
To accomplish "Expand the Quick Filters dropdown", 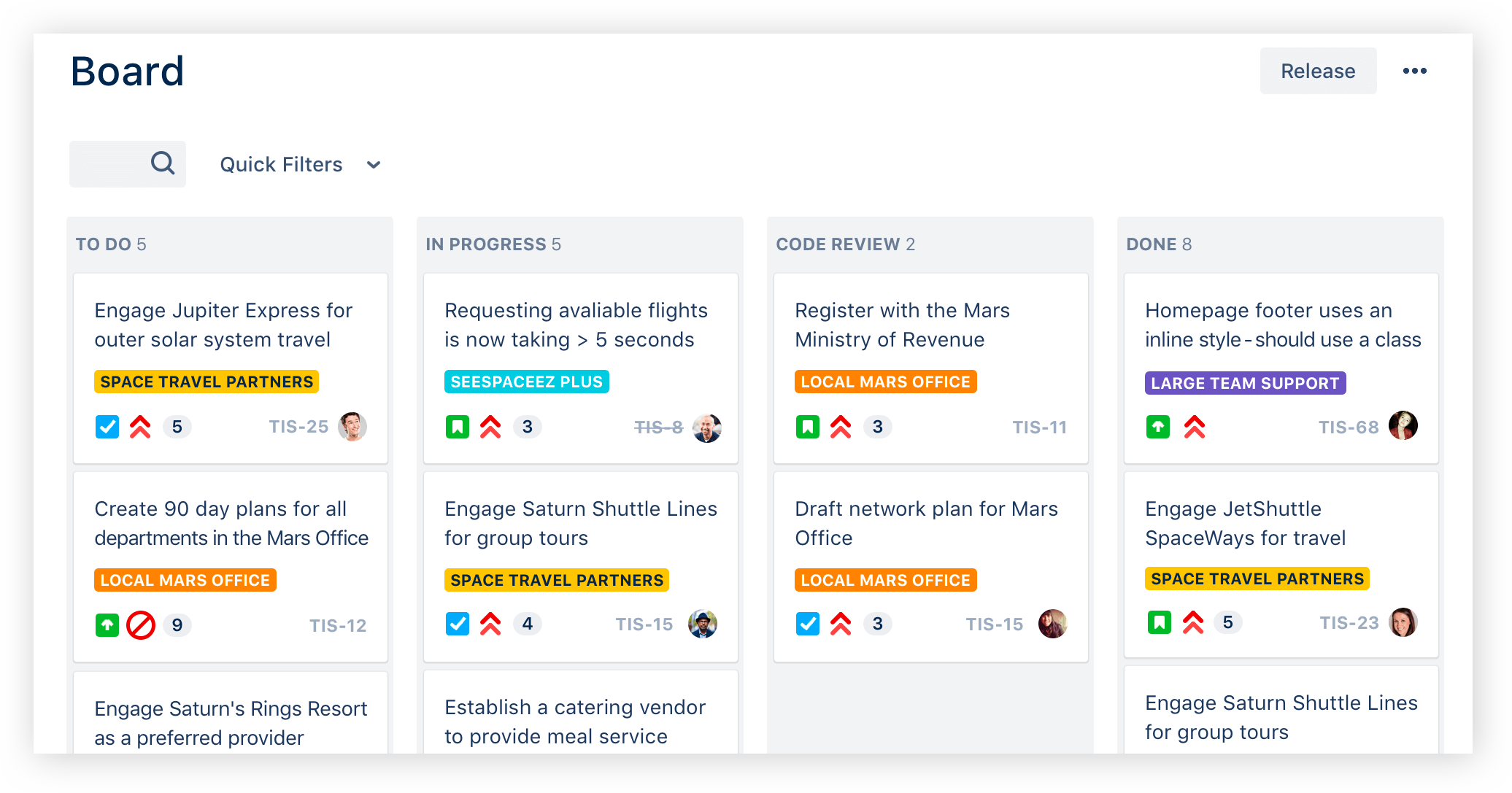I will click(282, 165).
